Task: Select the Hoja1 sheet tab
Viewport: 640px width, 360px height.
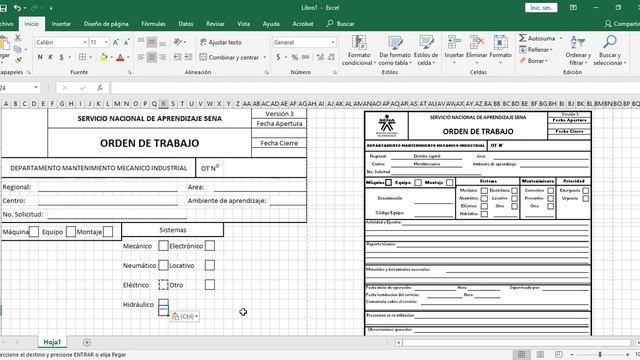Action: click(x=52, y=342)
